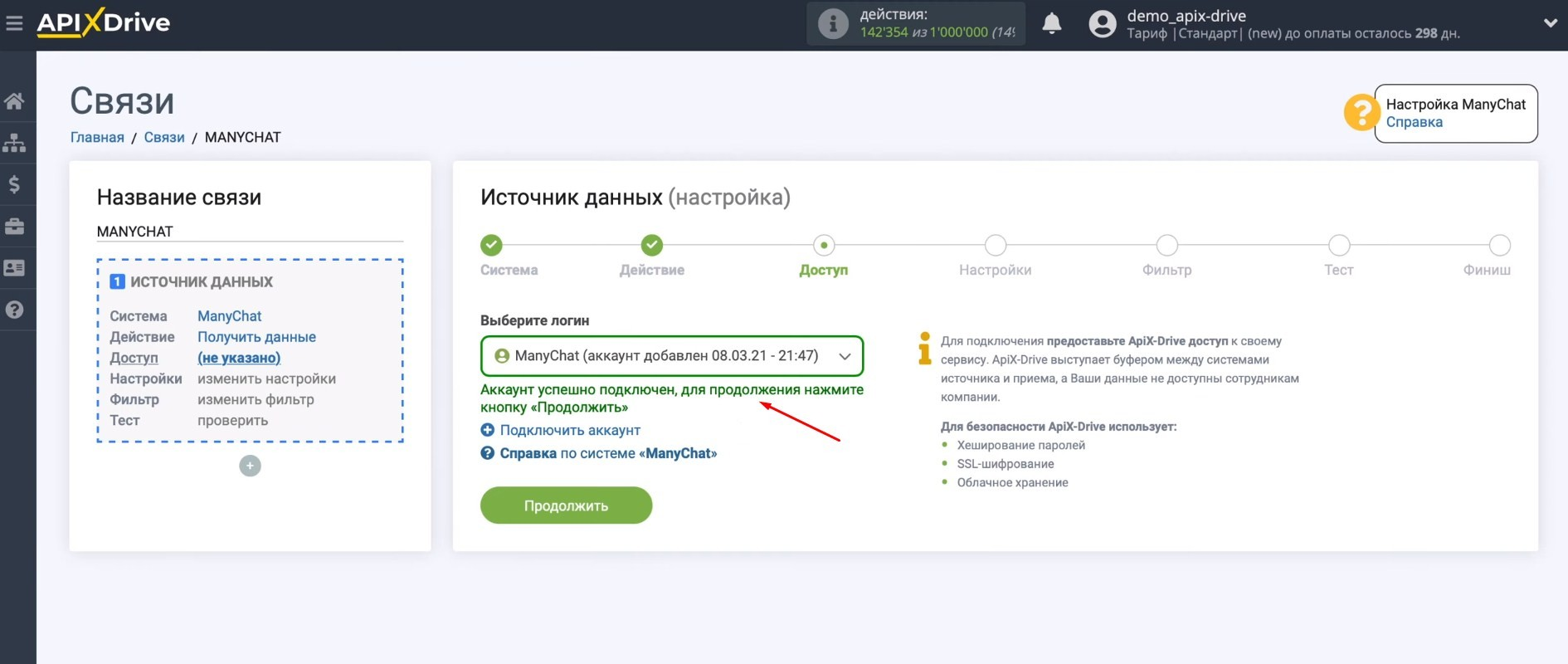The width and height of the screenshot is (1568, 664).
Task: Go to the Действие step
Action: pos(652,246)
